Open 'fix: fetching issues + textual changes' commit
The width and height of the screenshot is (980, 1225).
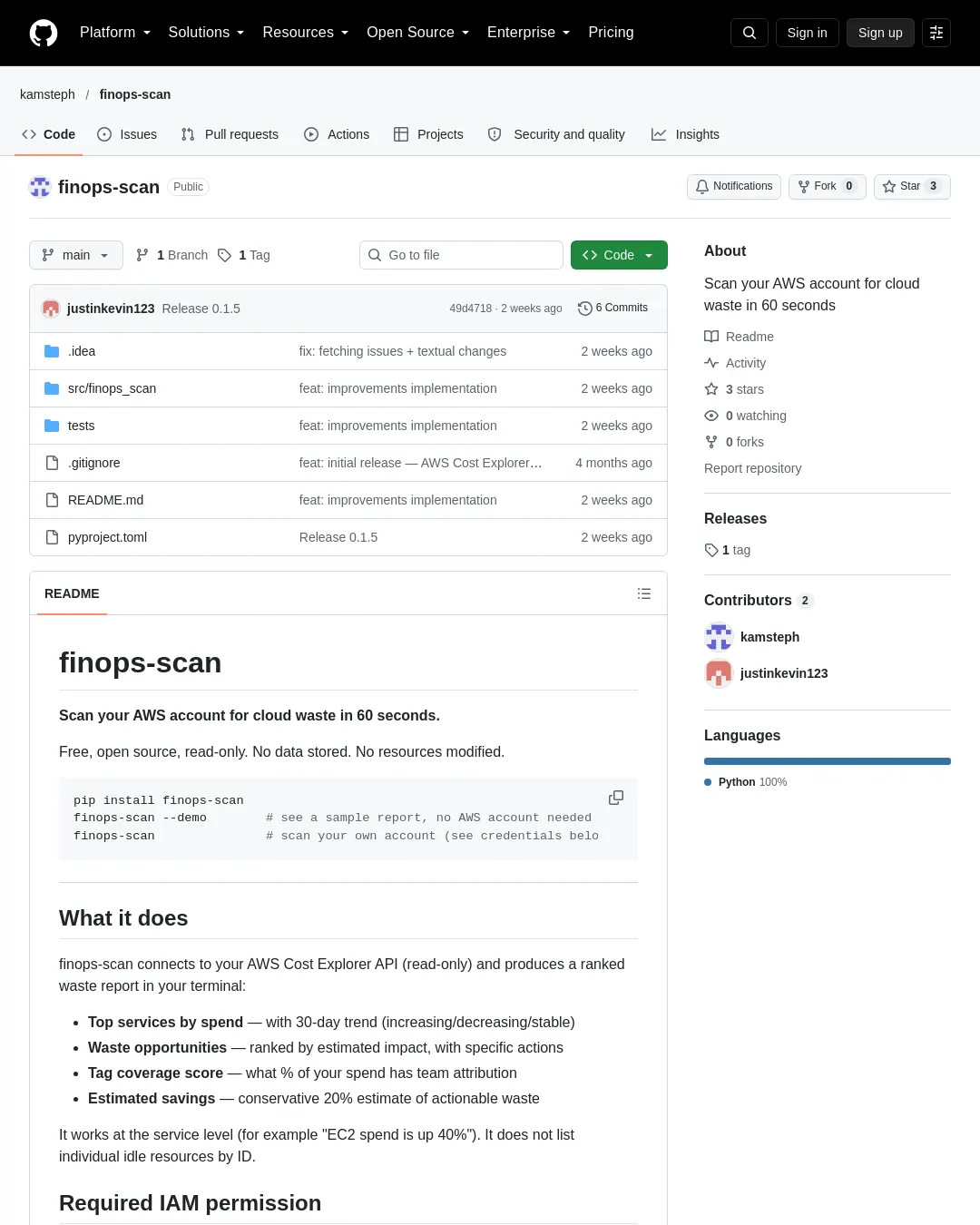pyautogui.click(x=403, y=351)
